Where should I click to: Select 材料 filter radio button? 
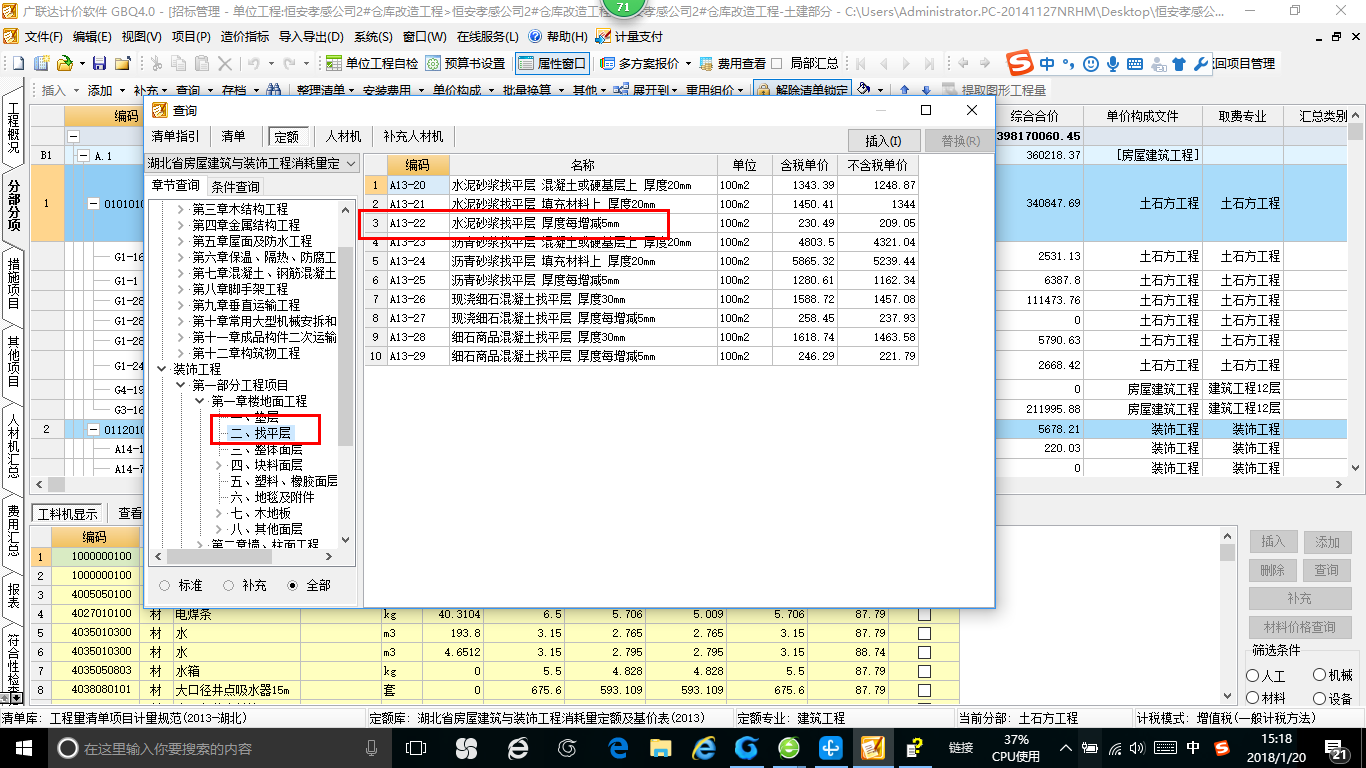1253,698
